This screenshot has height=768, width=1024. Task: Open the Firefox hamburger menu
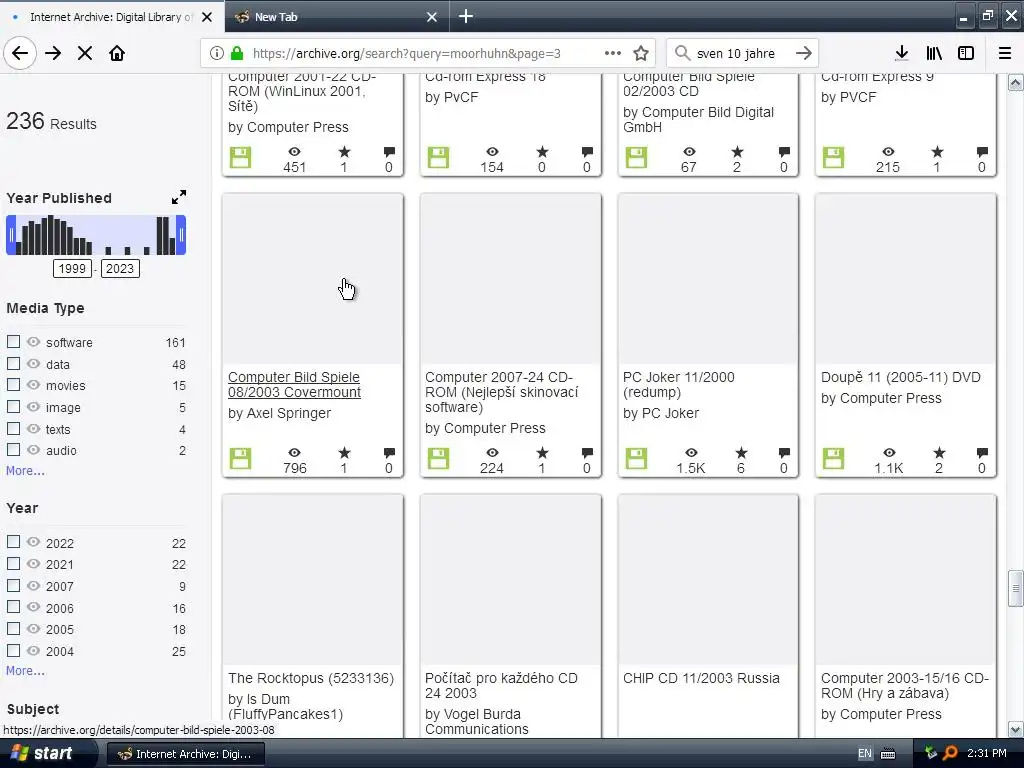(x=1005, y=53)
